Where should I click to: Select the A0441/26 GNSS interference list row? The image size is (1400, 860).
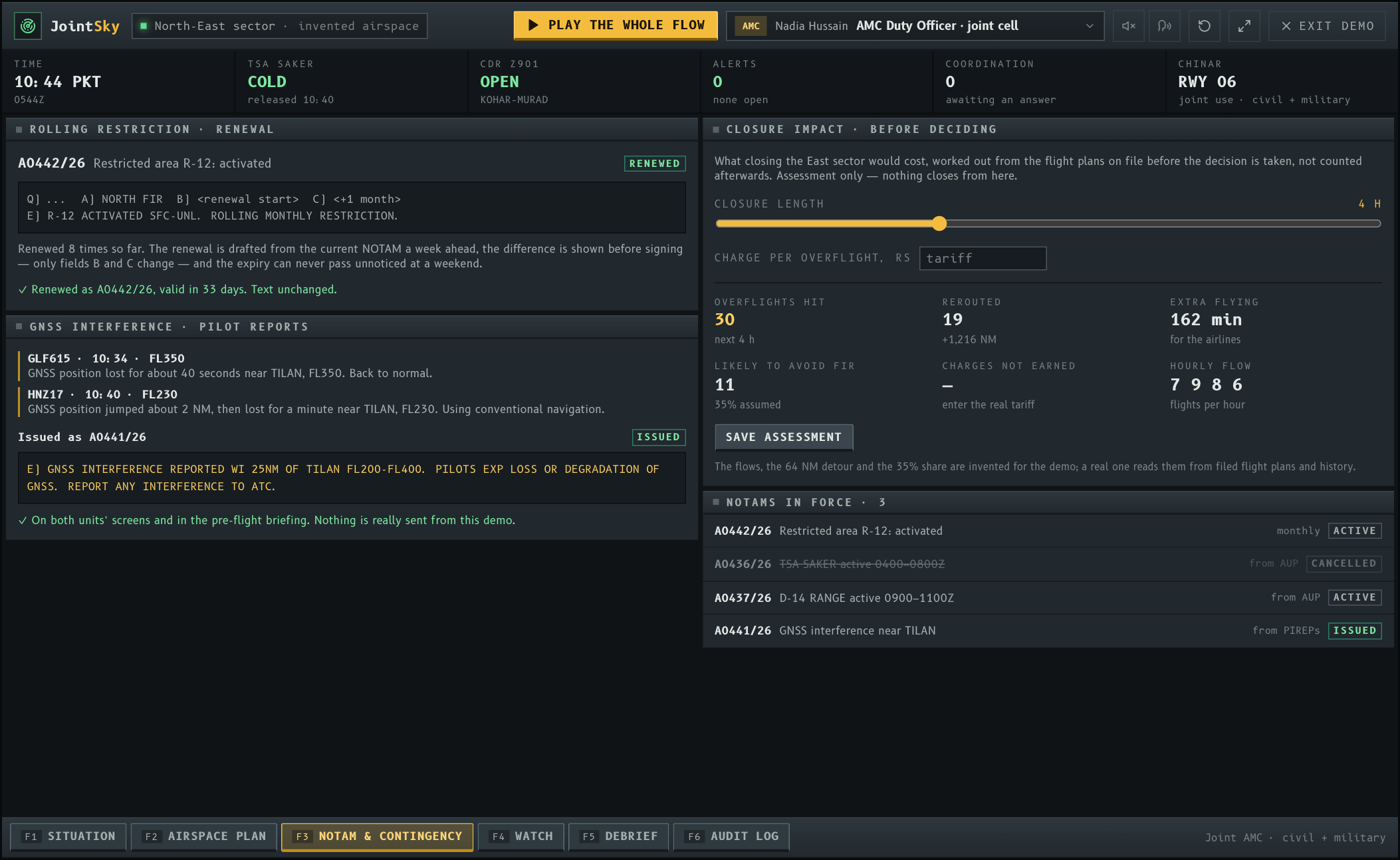1048,630
